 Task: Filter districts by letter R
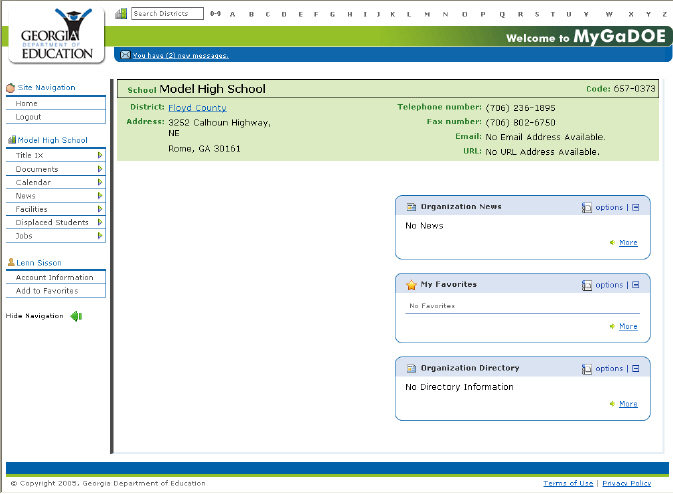coord(520,14)
